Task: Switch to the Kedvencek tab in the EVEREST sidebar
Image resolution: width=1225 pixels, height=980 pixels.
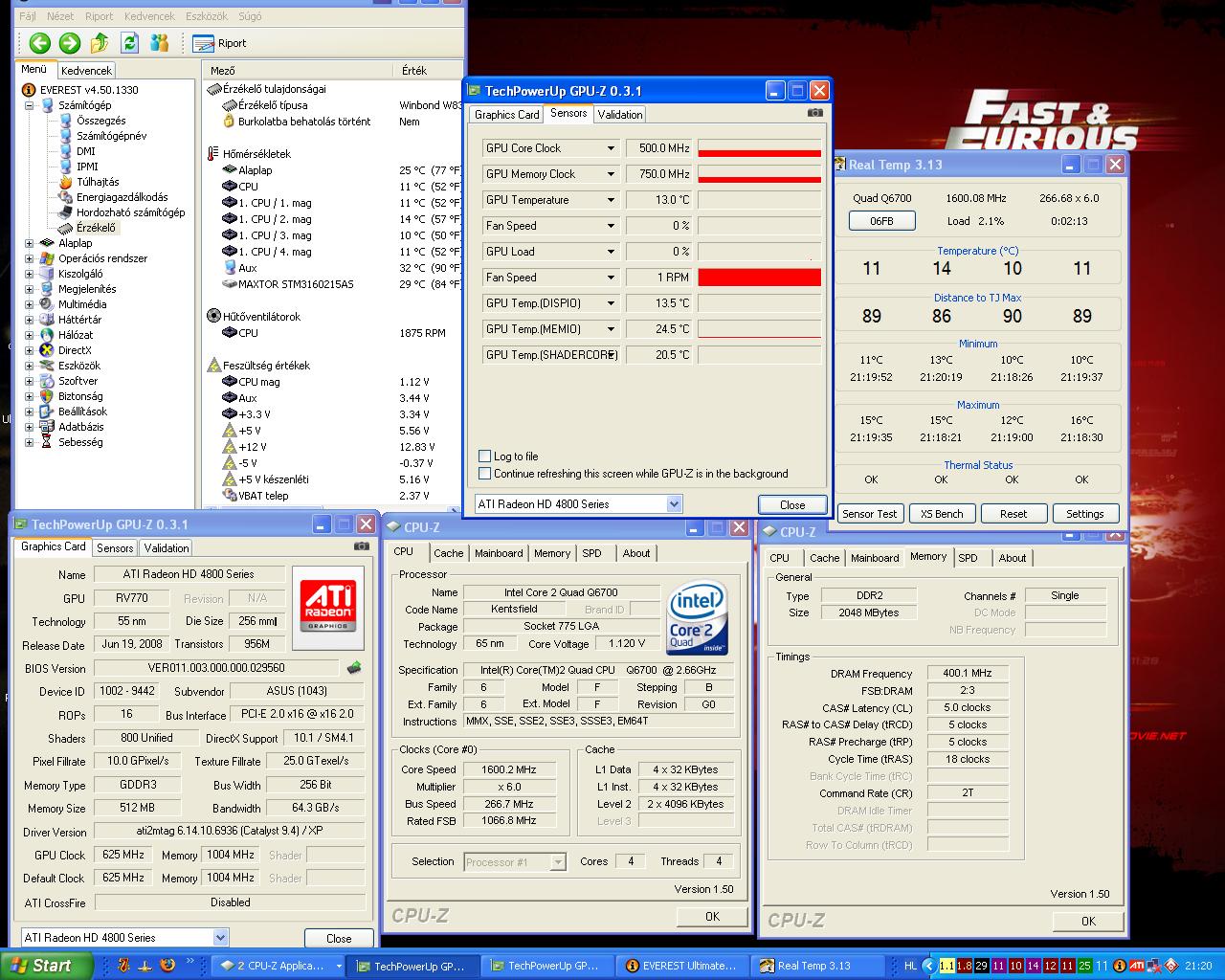Action: [x=86, y=71]
